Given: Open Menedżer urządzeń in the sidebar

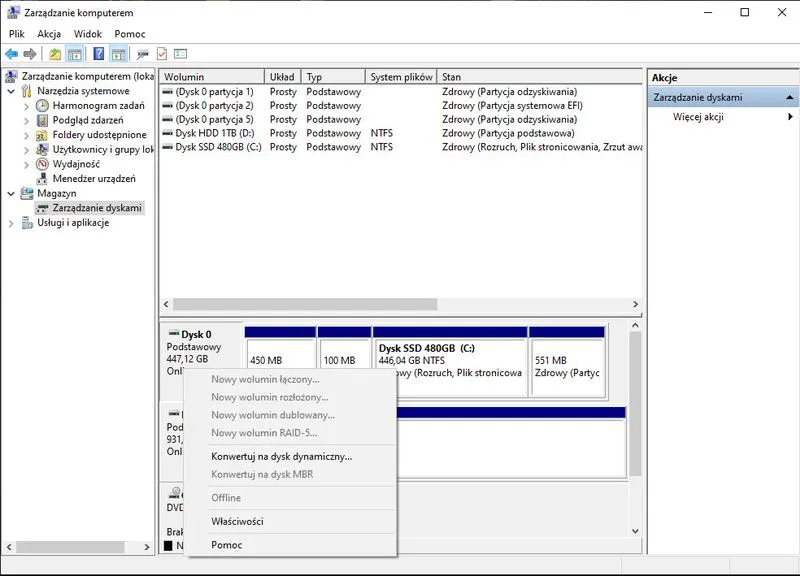Looking at the screenshot, I should point(94,178).
